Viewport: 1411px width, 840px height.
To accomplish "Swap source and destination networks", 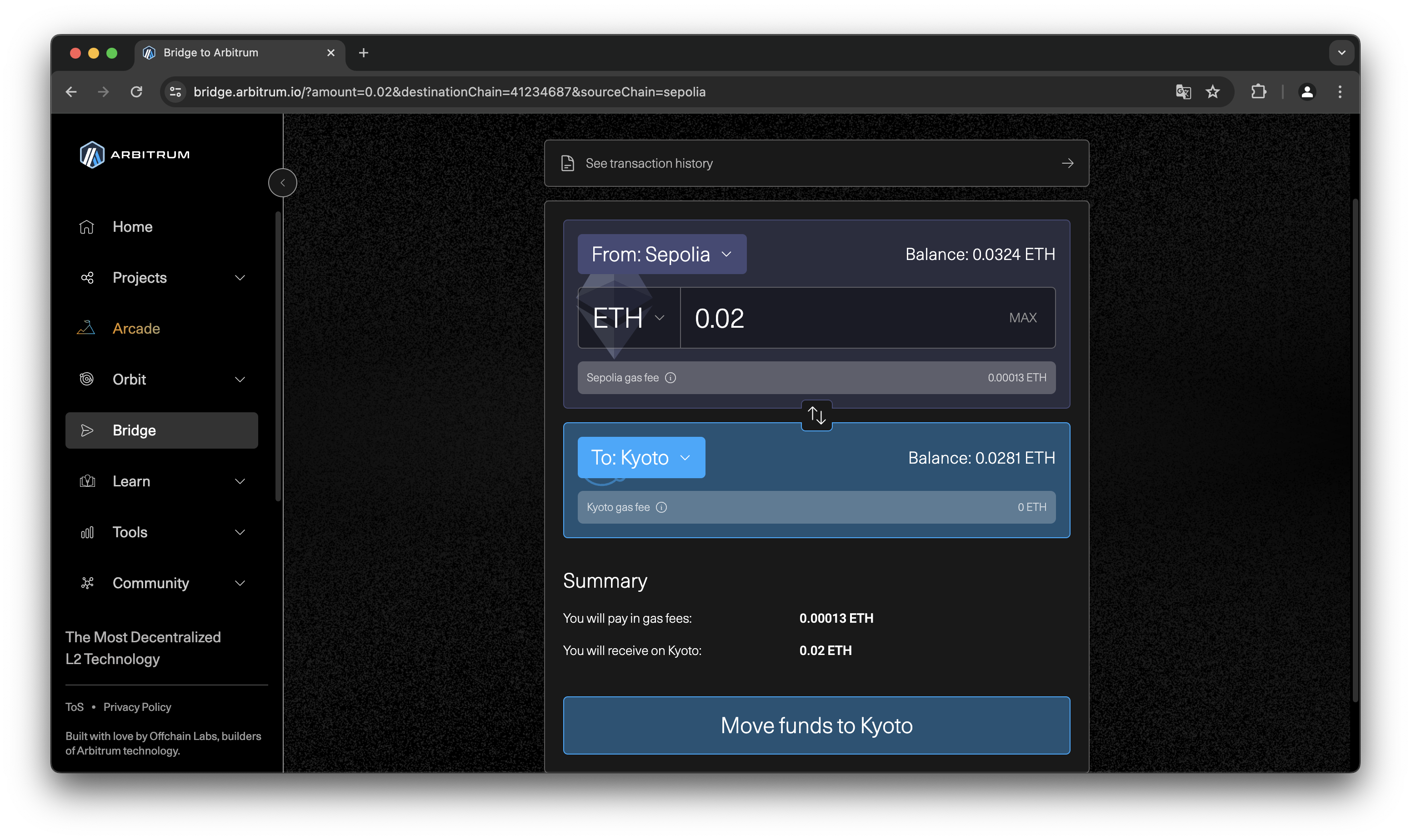I will pos(816,415).
